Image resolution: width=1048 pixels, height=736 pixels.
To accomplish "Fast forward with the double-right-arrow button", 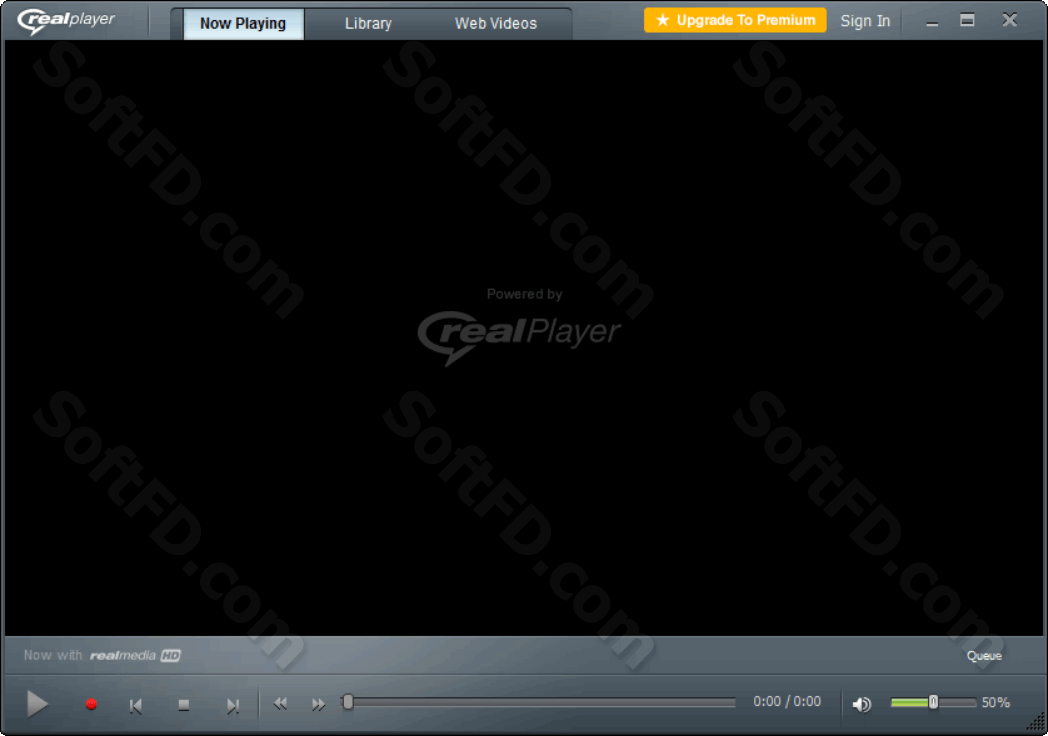I will pyautogui.click(x=318, y=704).
